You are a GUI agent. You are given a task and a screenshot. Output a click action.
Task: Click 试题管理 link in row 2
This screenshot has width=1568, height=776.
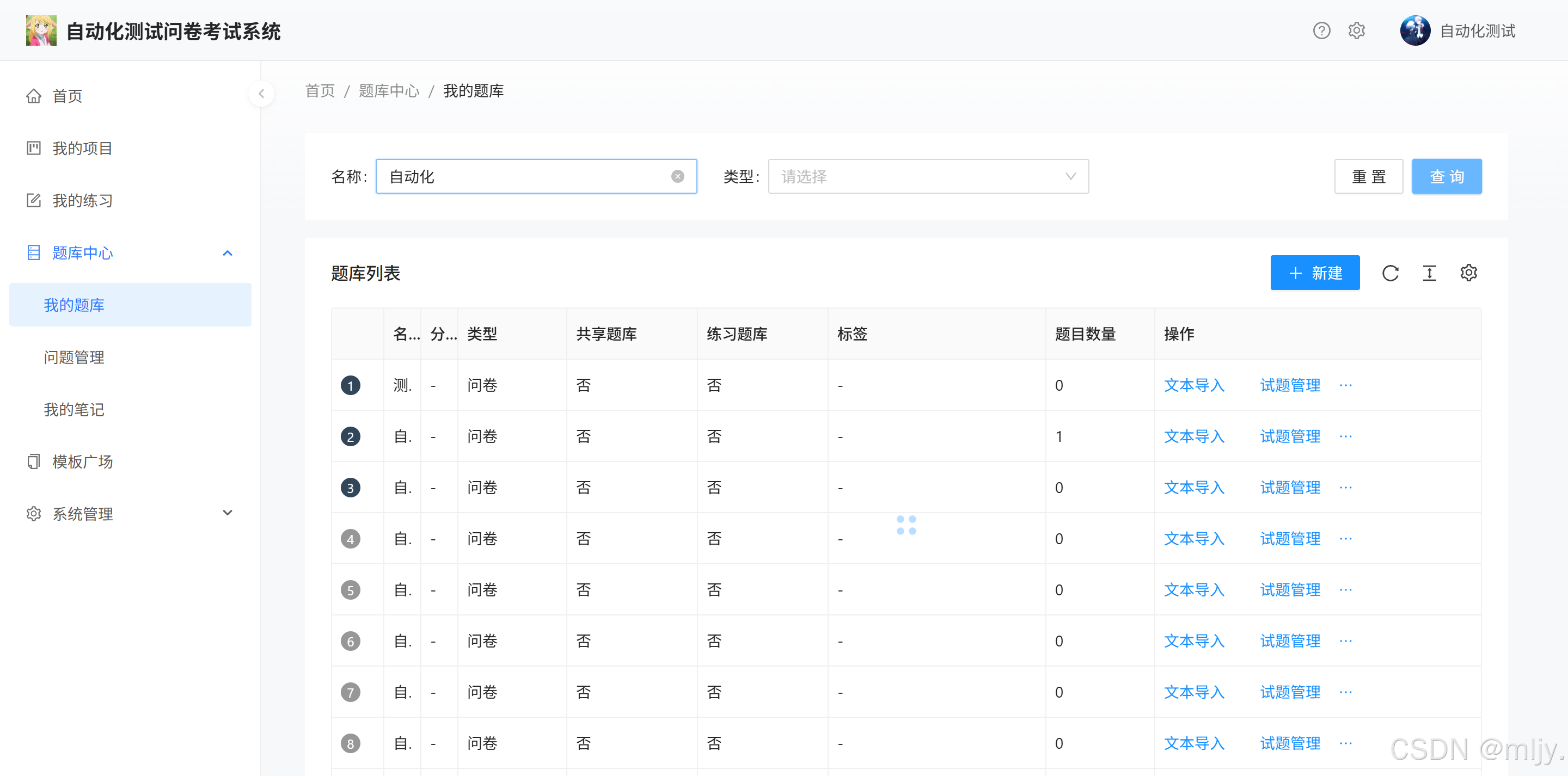[1289, 436]
